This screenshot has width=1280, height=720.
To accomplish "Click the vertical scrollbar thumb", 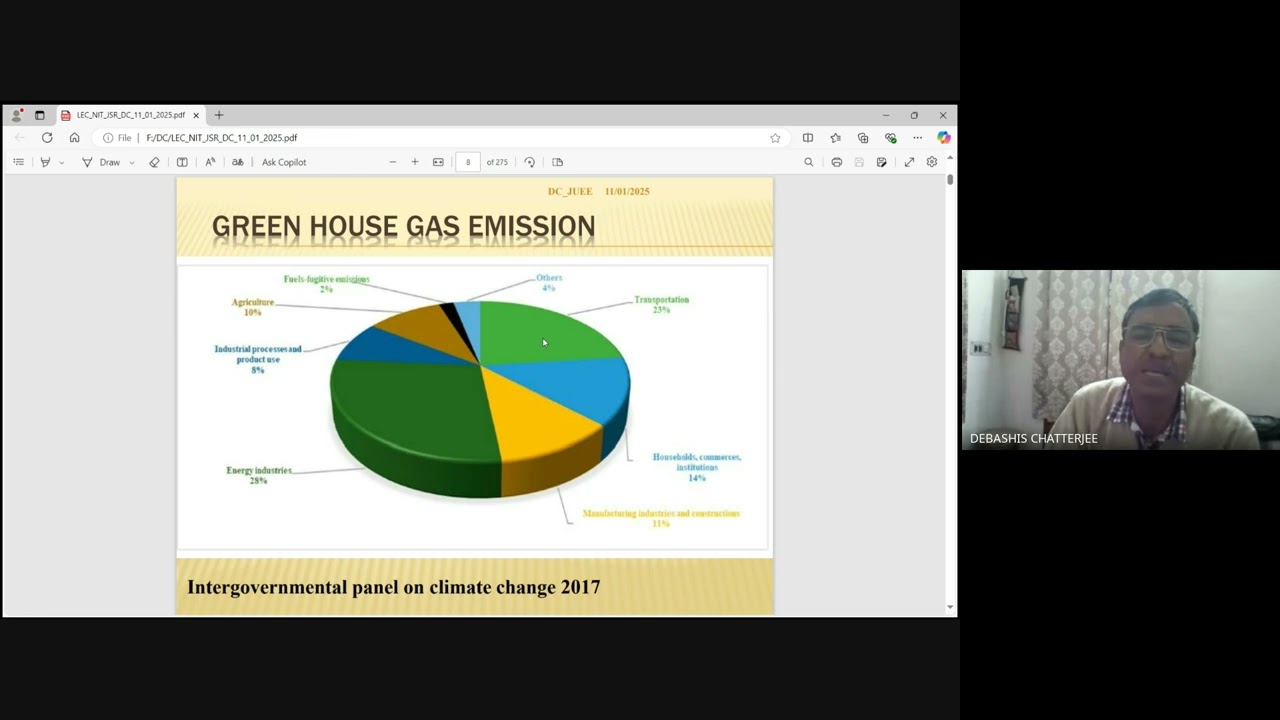I will click(x=950, y=180).
